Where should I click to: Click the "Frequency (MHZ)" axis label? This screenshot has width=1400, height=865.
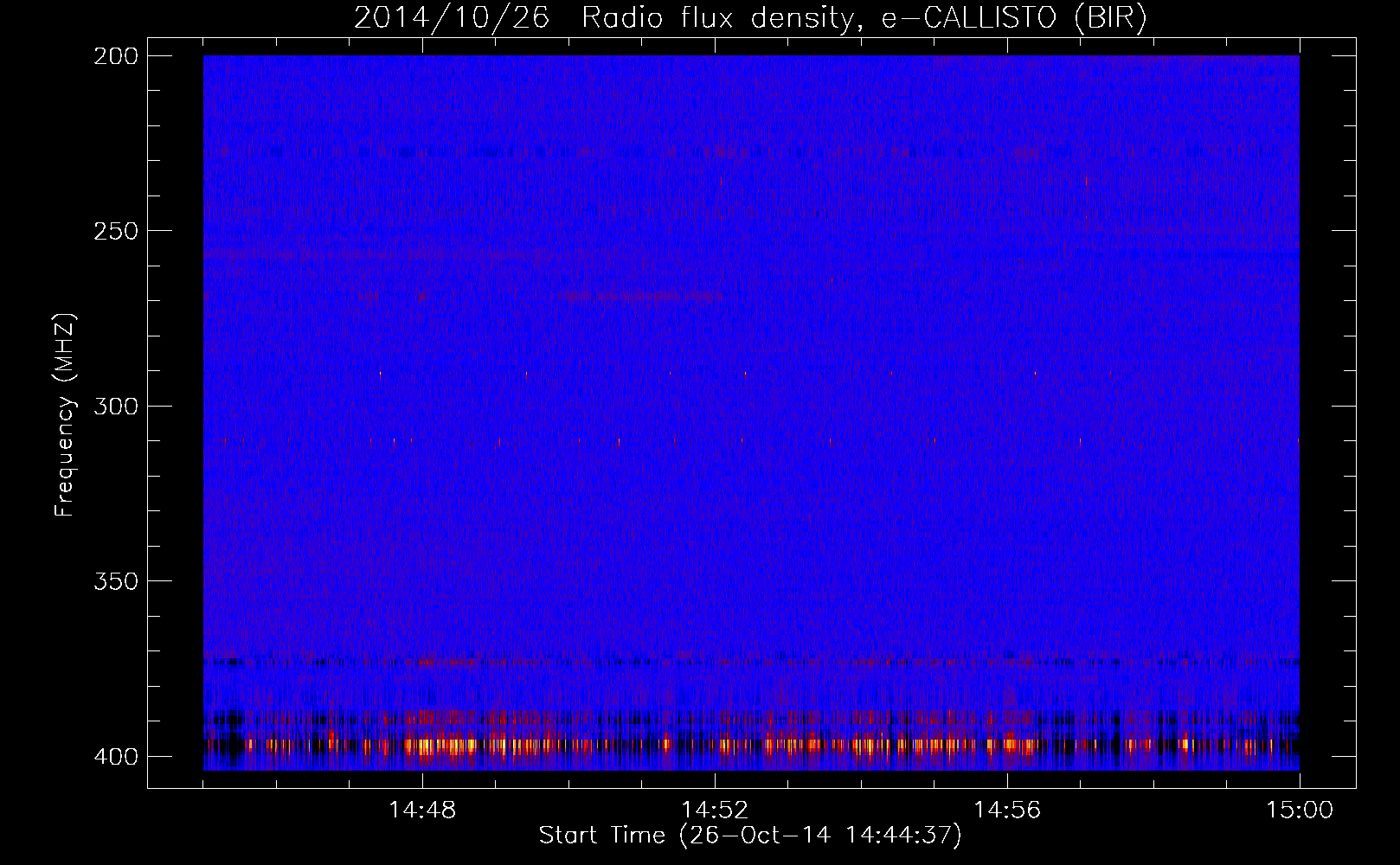[65, 414]
